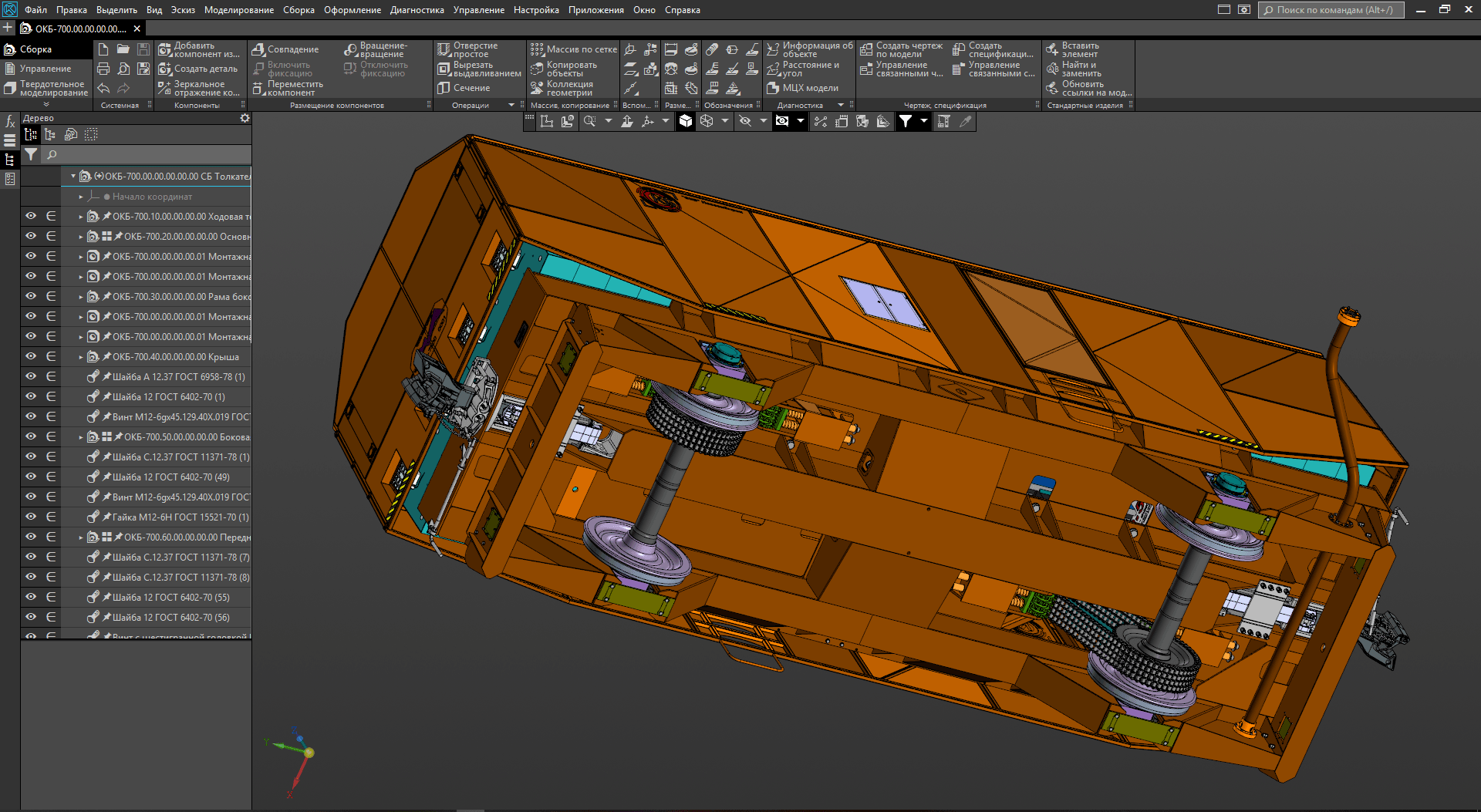The image size is (1481, 812).
Task: Open Массив по сетке grid array tool
Action: [x=573, y=49]
